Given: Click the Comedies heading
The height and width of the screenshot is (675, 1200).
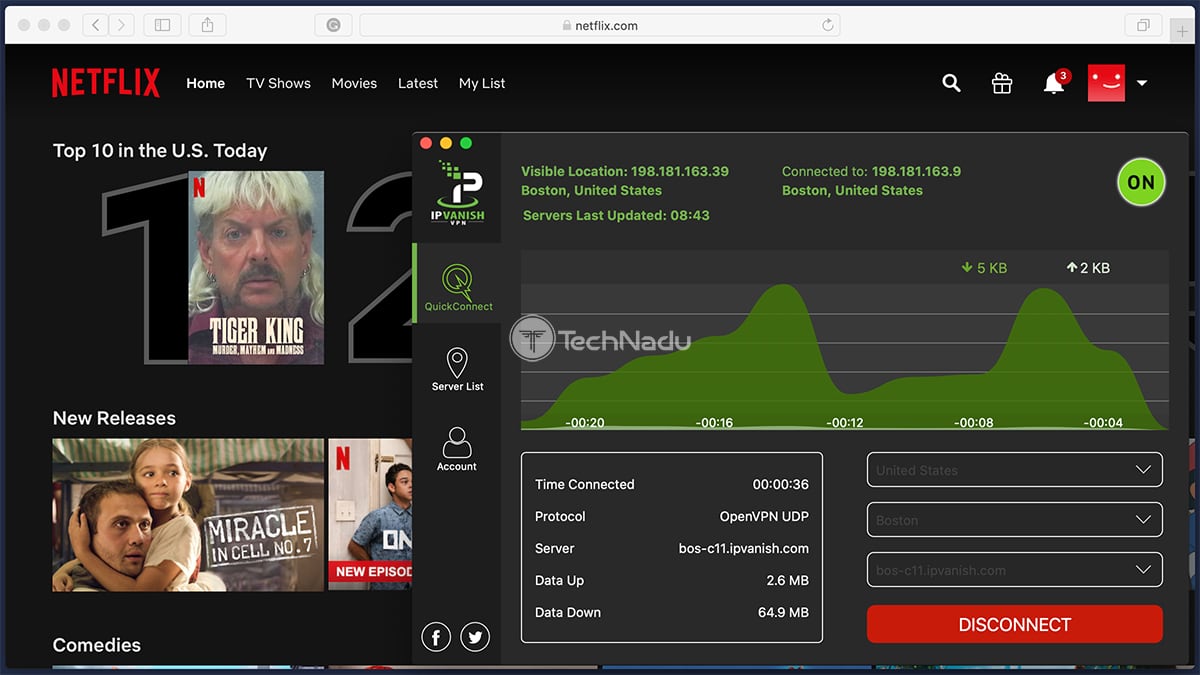Looking at the screenshot, I should pos(97,645).
